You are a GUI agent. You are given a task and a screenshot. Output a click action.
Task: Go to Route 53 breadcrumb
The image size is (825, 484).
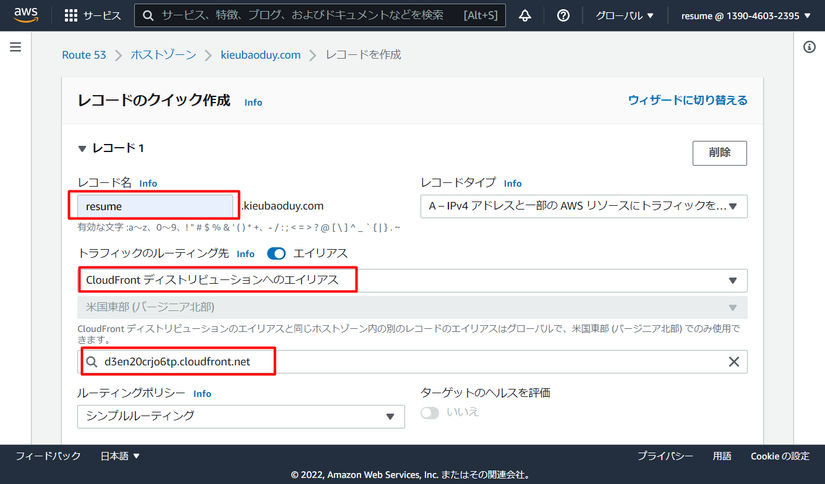pos(84,55)
